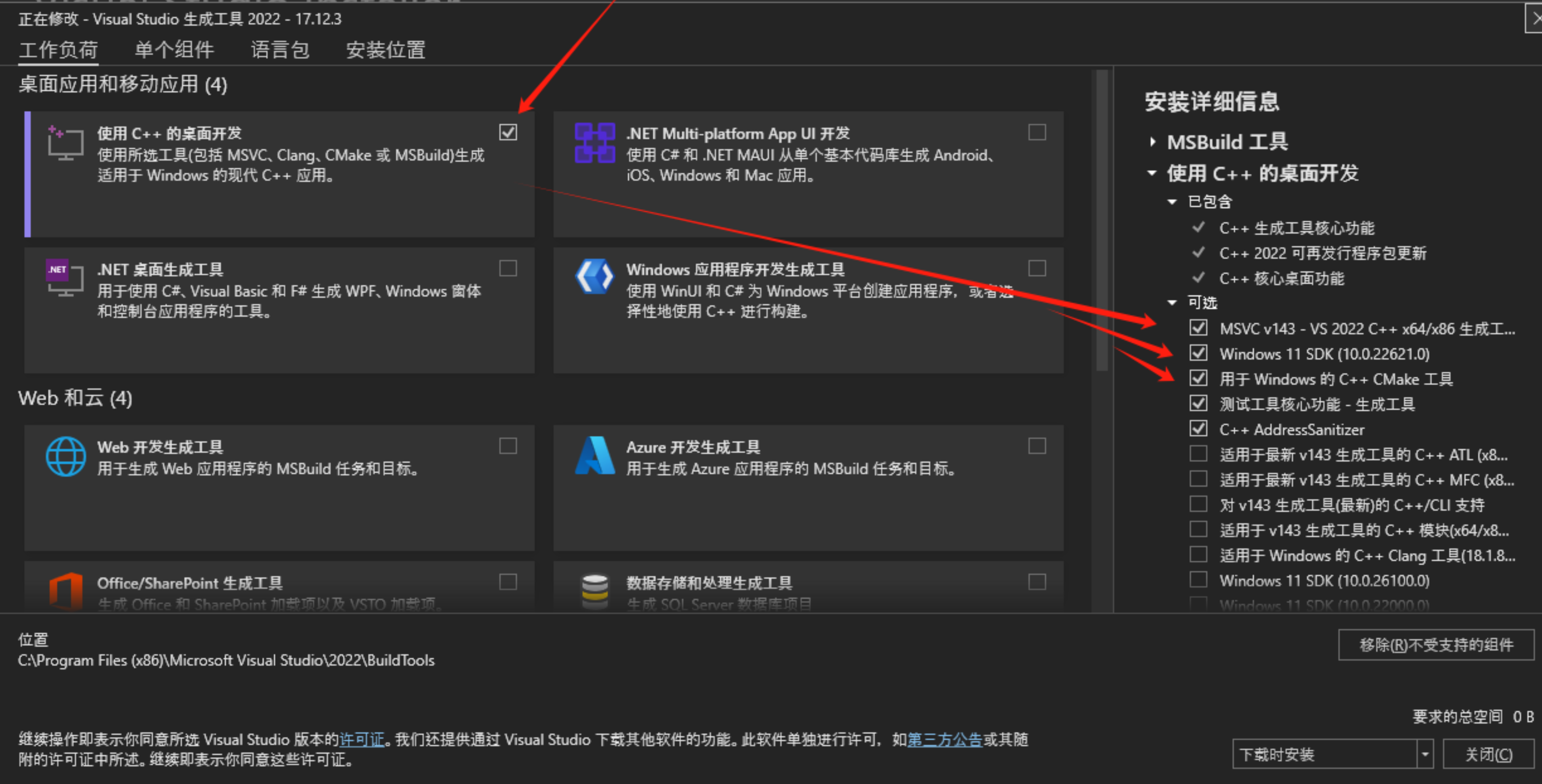
Task: Click the .NET 桌面生成工具 icon
Action: tap(65, 278)
